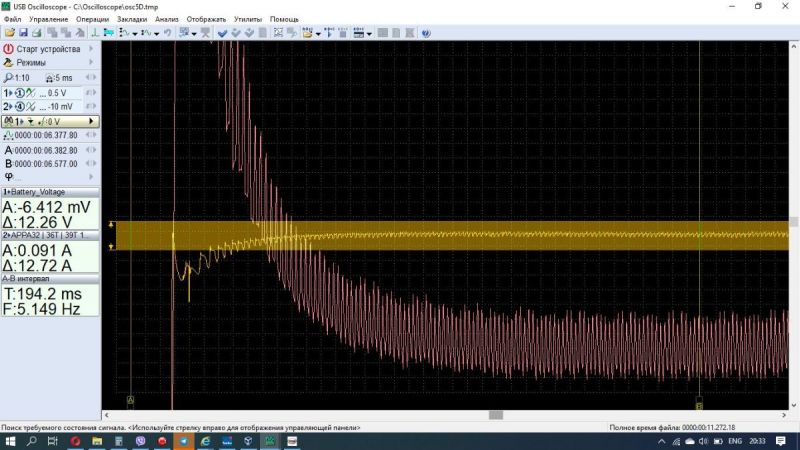800x450 pixels.
Task: Expand the φ row arrow
Action: pyautogui.click(x=92, y=178)
